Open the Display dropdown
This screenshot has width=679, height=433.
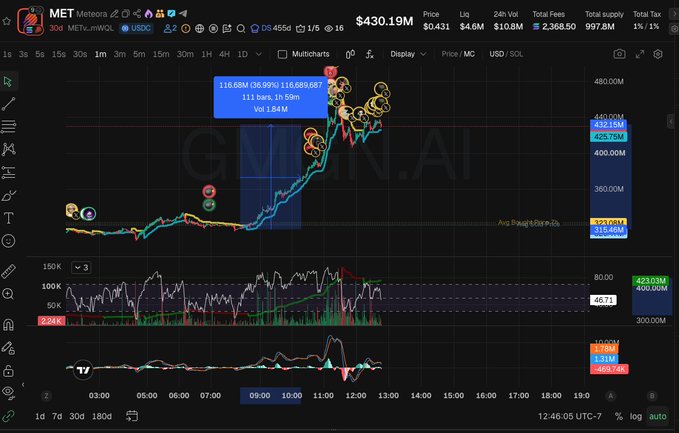[x=408, y=54]
